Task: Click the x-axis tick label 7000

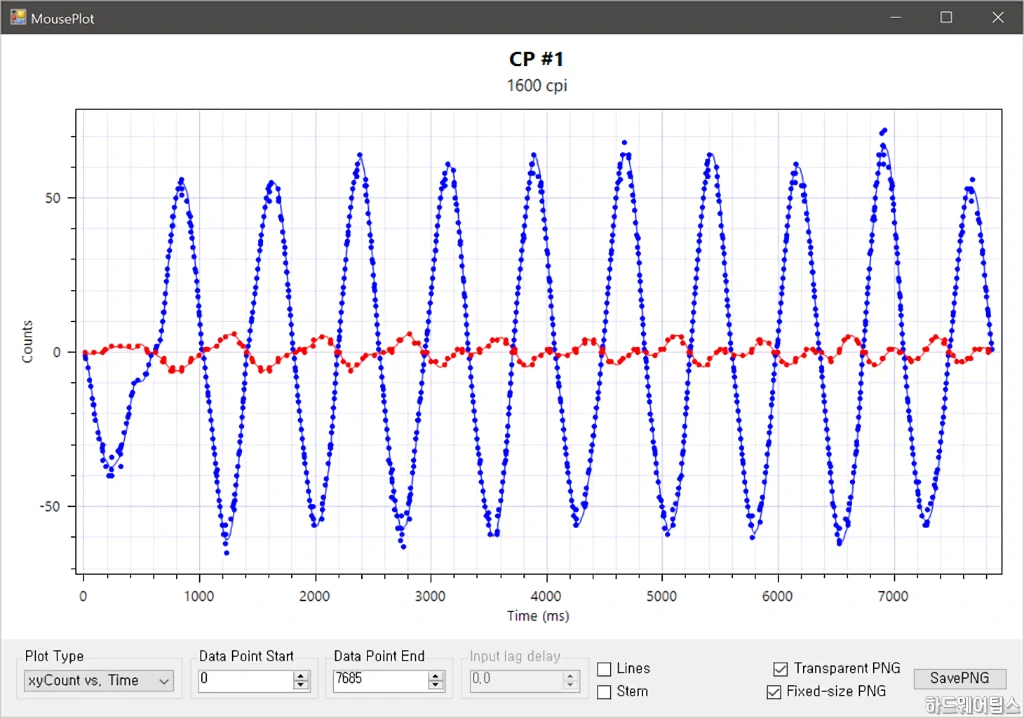Action: (893, 596)
